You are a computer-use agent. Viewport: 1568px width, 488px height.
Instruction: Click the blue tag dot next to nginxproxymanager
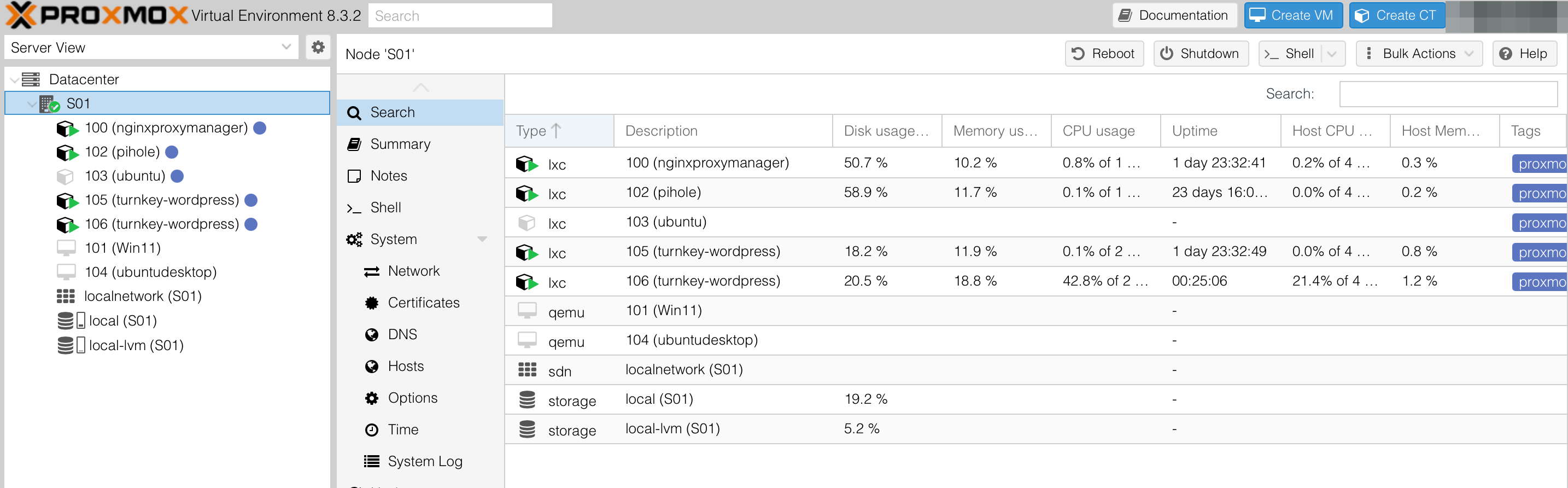pos(260,128)
